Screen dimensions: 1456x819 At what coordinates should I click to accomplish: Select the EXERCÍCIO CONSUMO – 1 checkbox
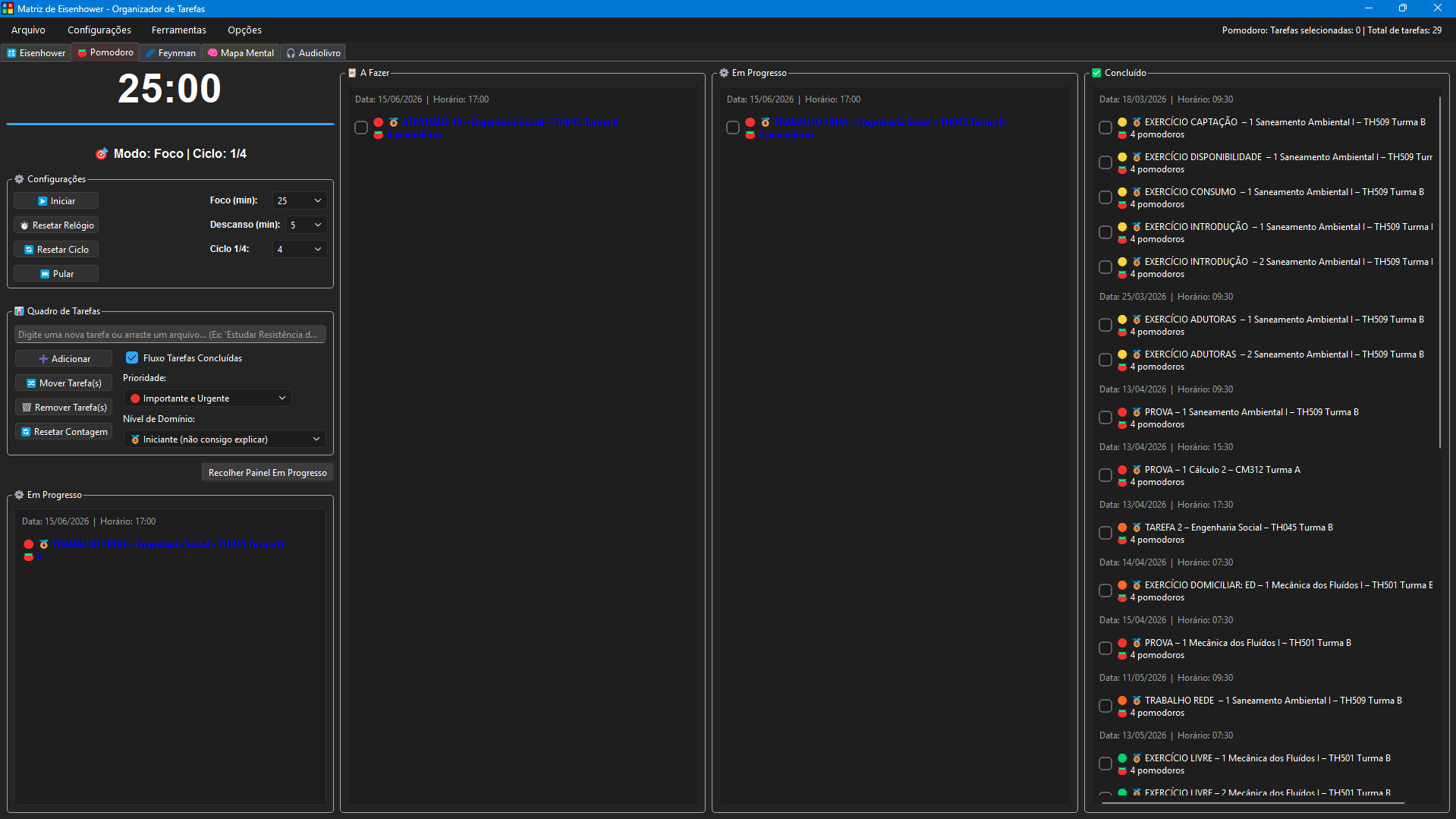[x=1105, y=197]
